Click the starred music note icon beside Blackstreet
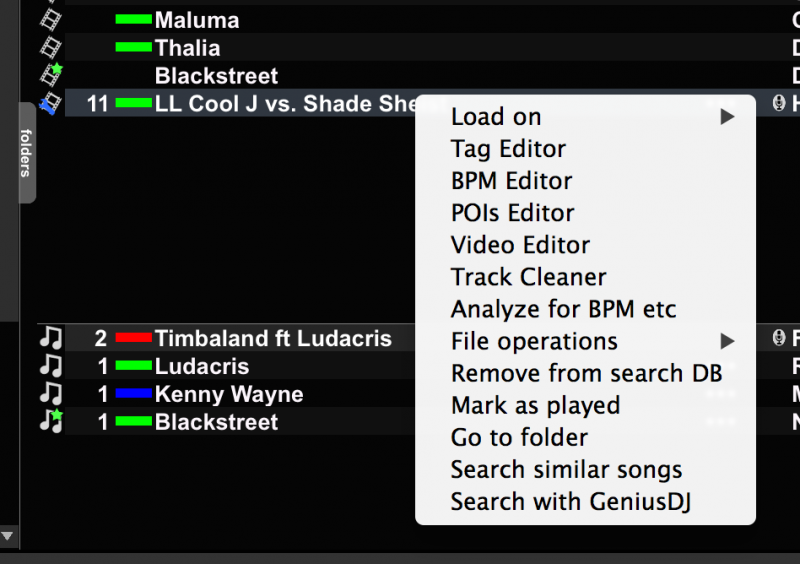The height and width of the screenshot is (564, 800). click(x=51, y=422)
